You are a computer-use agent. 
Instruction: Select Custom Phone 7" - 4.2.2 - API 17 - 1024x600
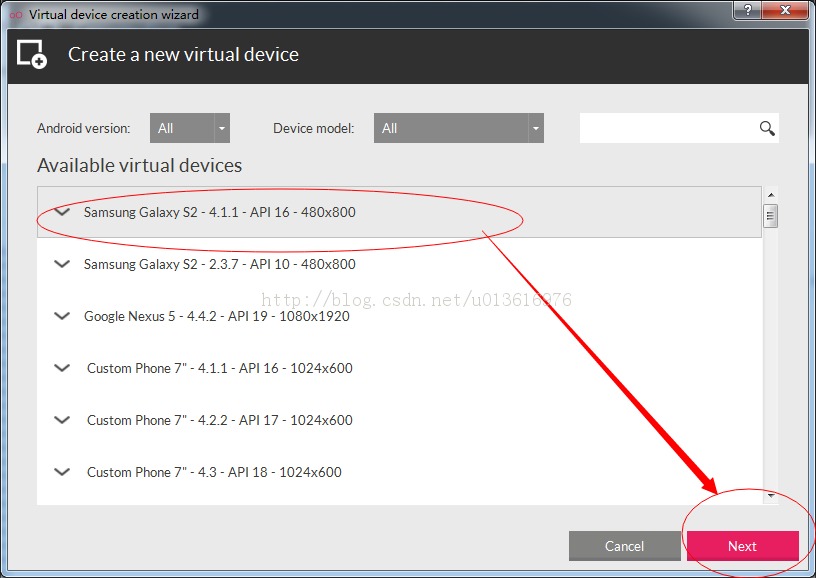point(399,420)
